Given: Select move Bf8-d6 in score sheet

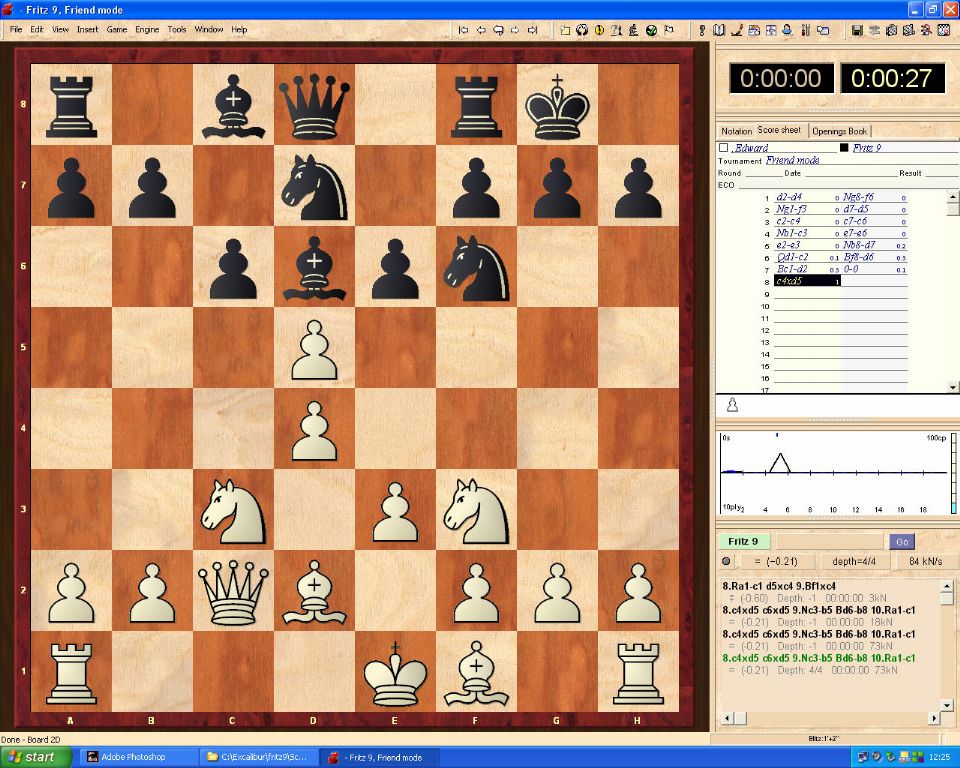Looking at the screenshot, I should pos(859,257).
